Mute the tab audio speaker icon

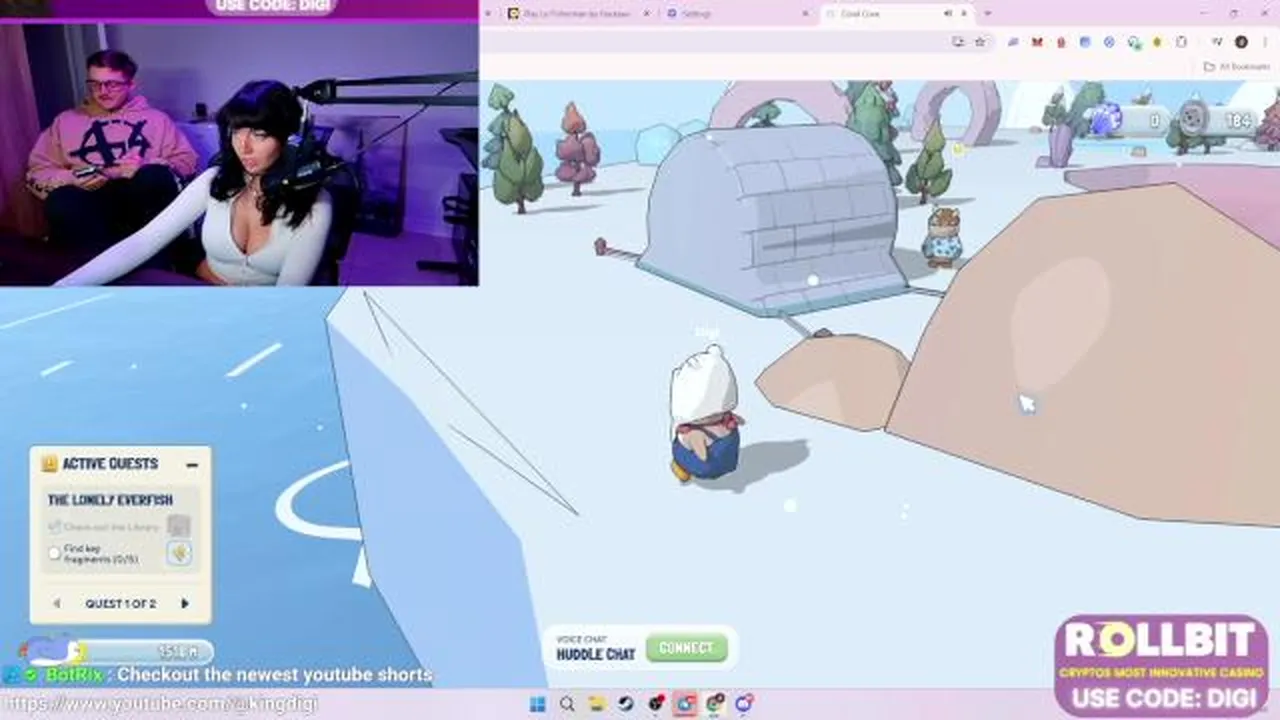948,14
